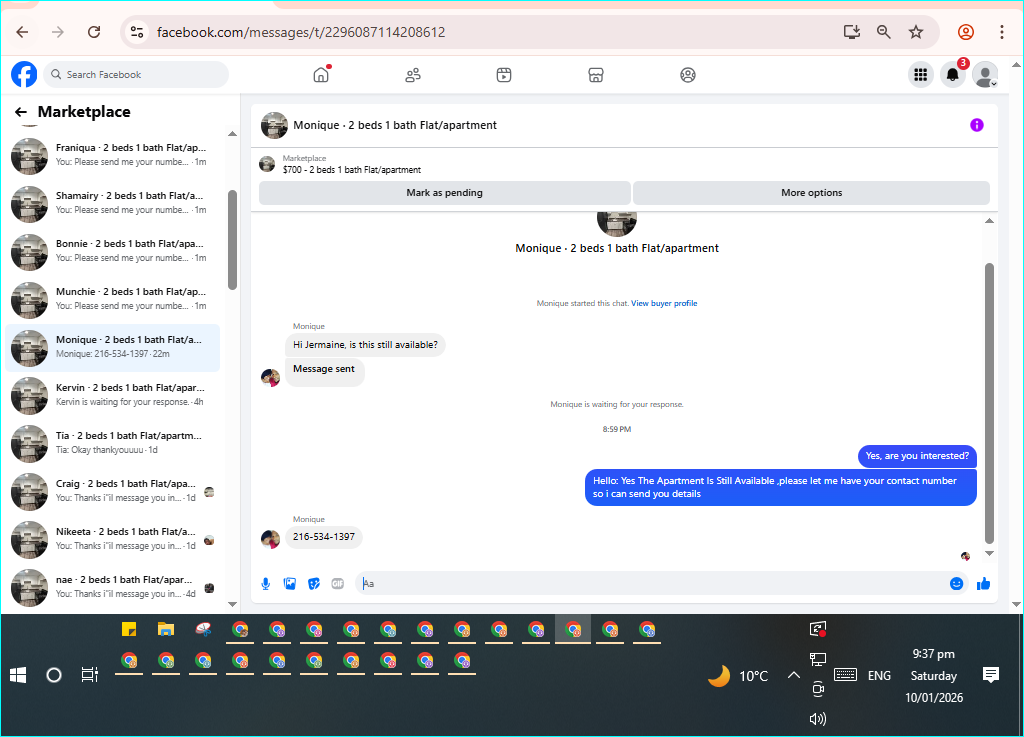
Task: Open the weather 10°C widget
Action: (738, 676)
